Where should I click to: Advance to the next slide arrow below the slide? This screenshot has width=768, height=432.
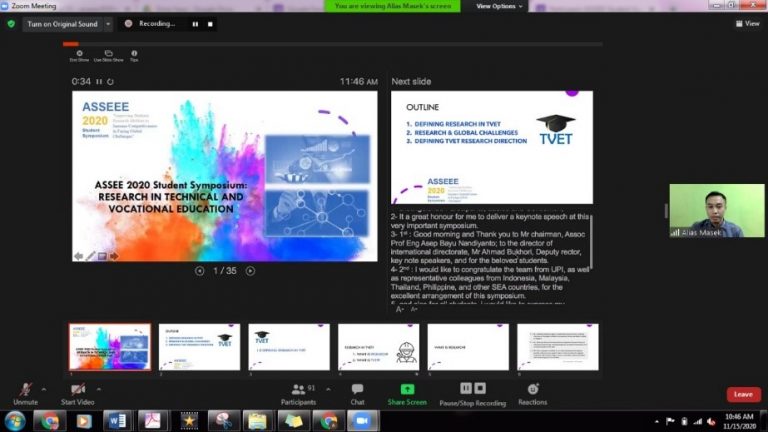coord(250,271)
